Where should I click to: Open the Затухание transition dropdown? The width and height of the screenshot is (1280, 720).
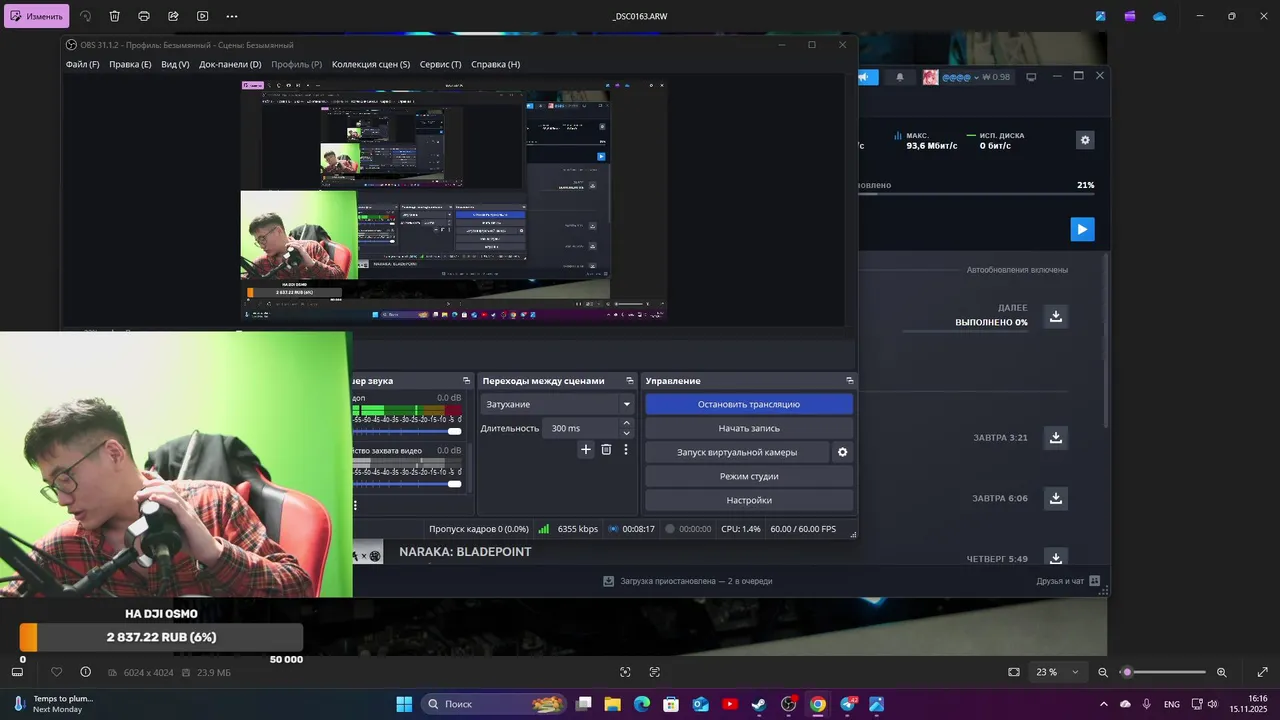[x=557, y=404]
